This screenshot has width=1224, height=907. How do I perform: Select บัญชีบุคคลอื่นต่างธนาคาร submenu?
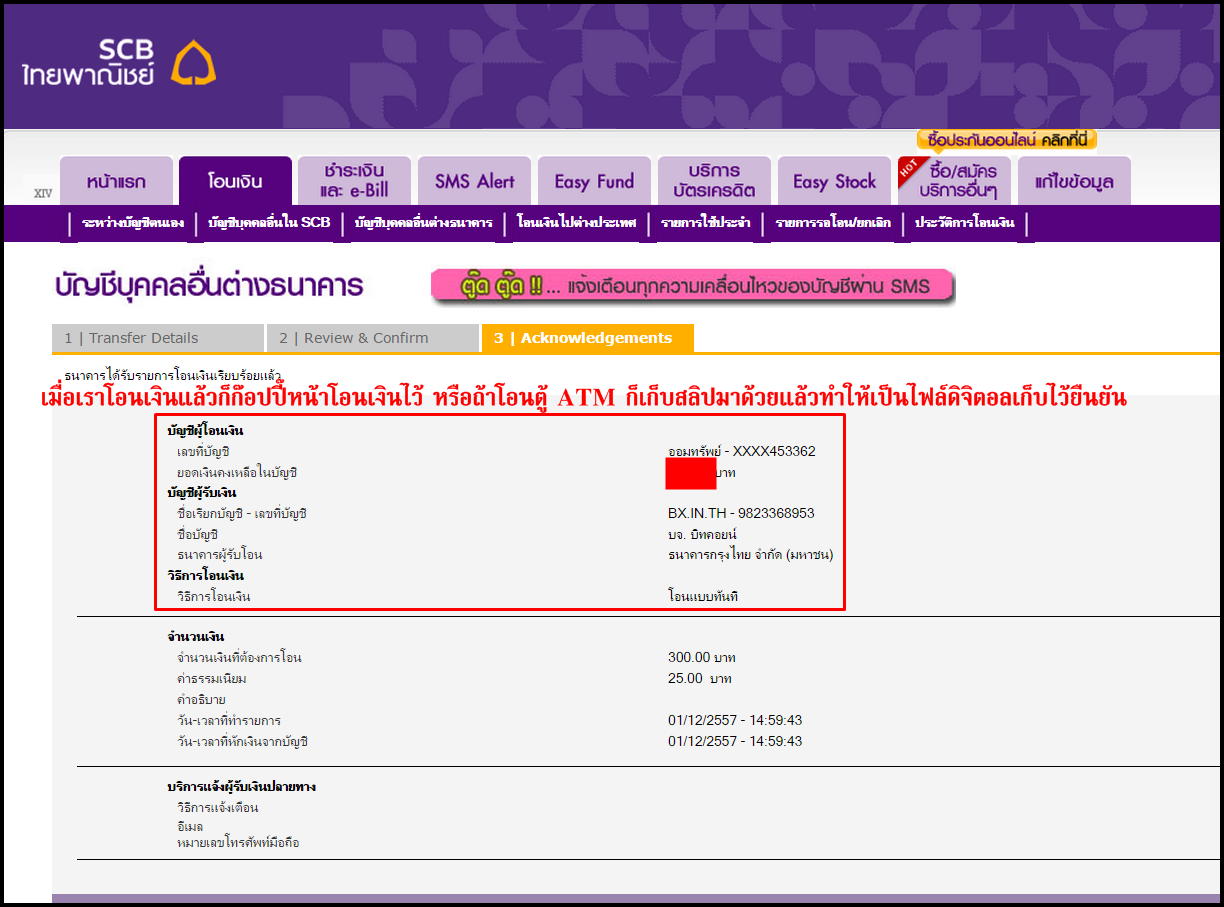423,223
